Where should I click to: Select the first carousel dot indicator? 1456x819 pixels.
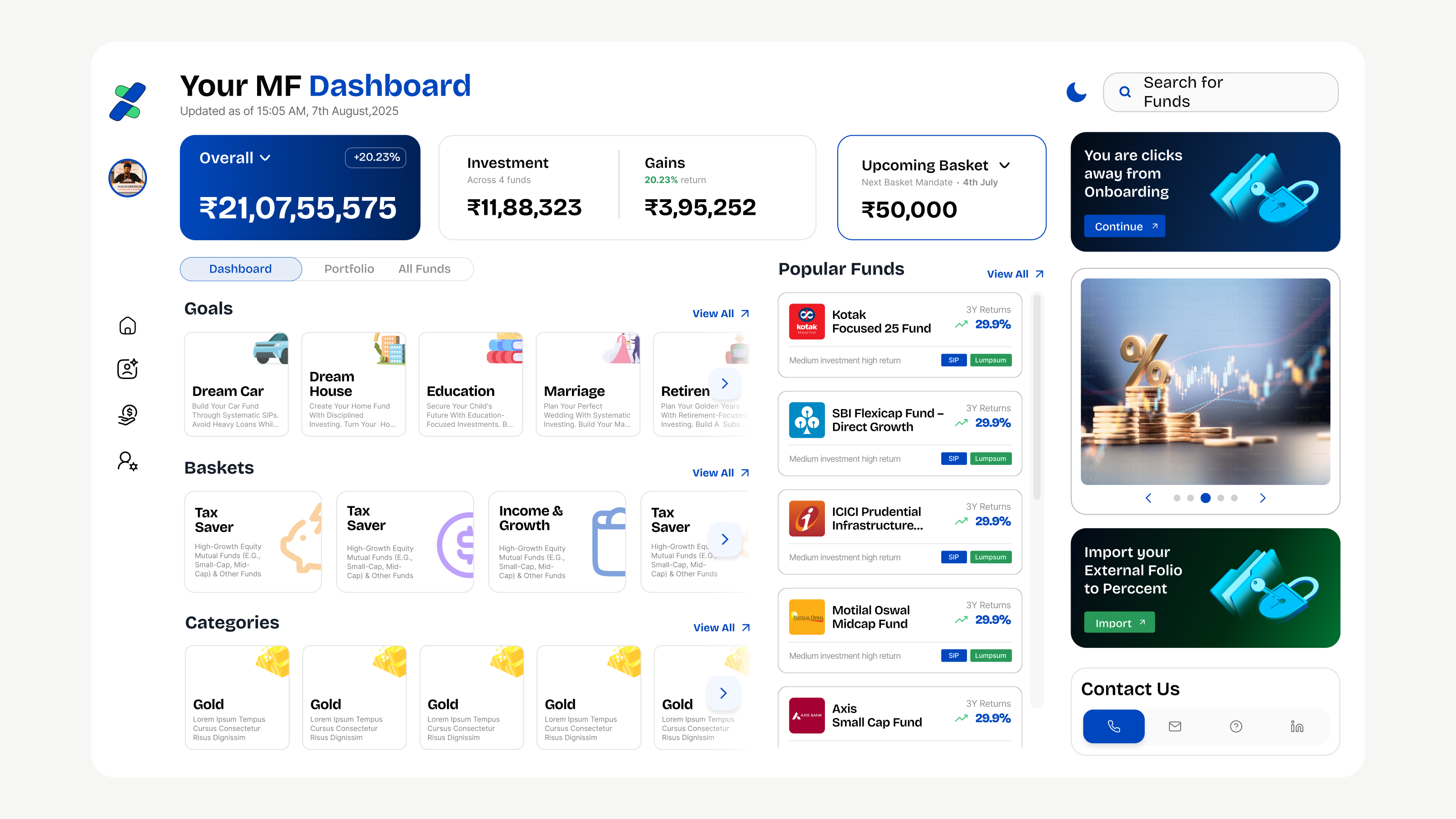[1177, 498]
